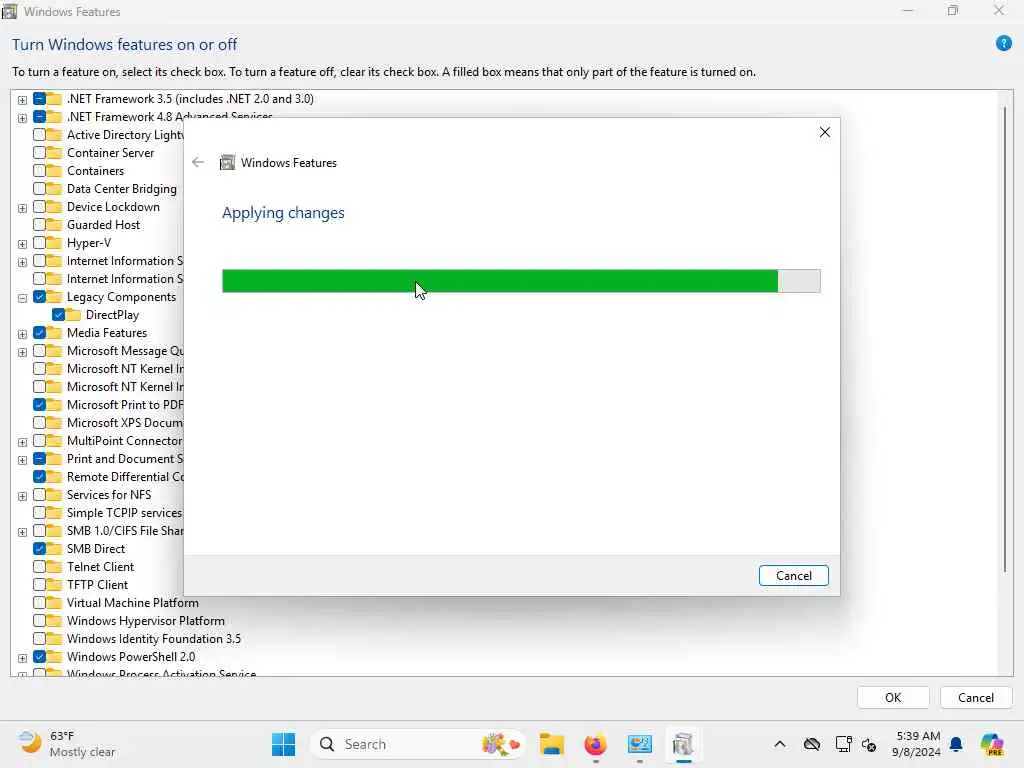Uncheck Microsoft Print to PDF checkbox
This screenshot has width=1024, height=768.
(x=39, y=405)
